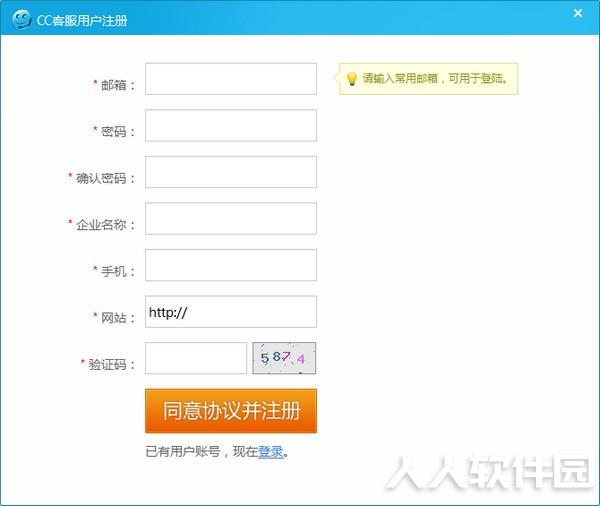Focus the 手机 phone number field
Viewport: 600px width, 506px height.
click(x=231, y=265)
